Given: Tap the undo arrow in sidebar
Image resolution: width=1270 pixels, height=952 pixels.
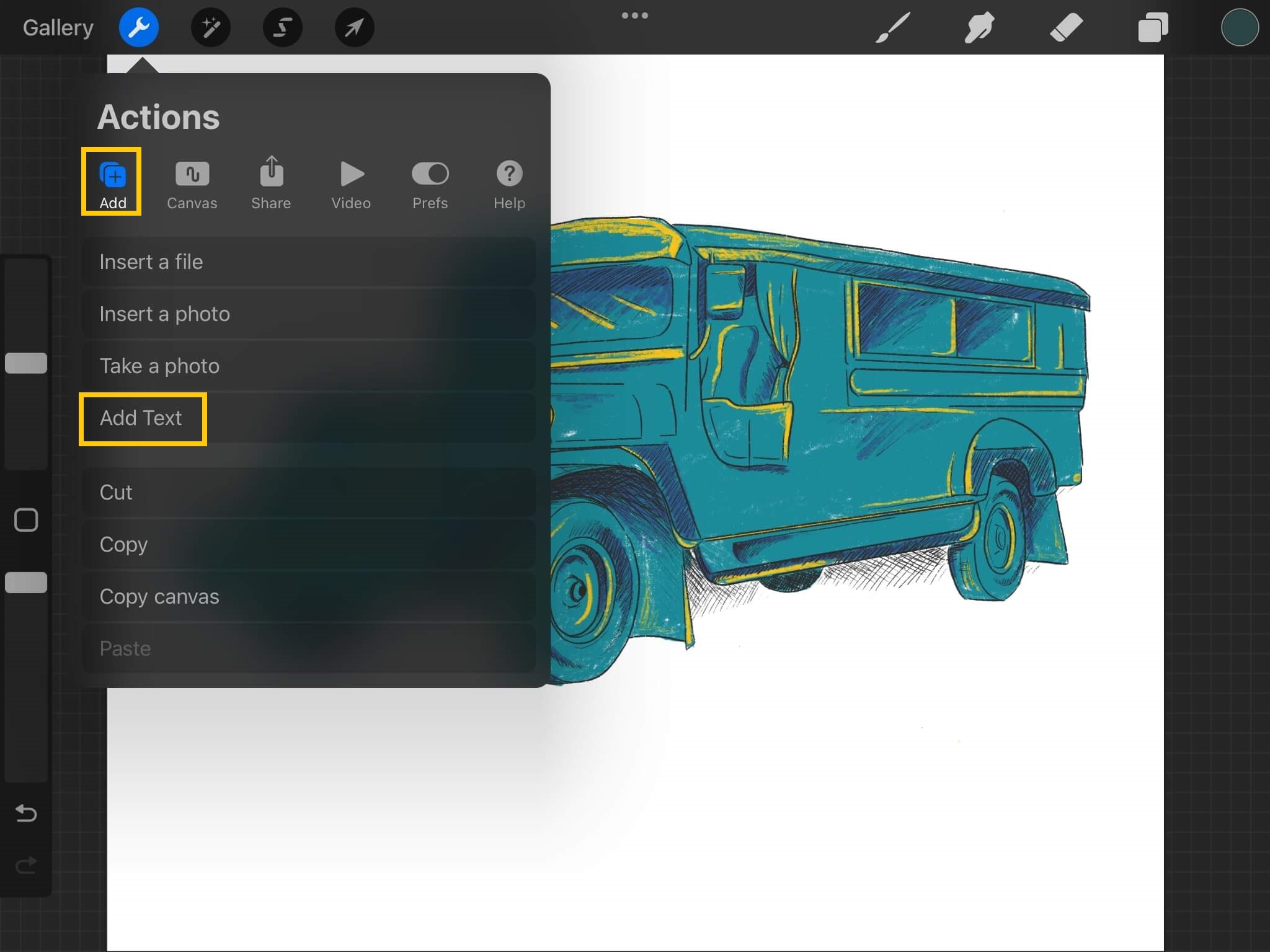Looking at the screenshot, I should (26, 813).
